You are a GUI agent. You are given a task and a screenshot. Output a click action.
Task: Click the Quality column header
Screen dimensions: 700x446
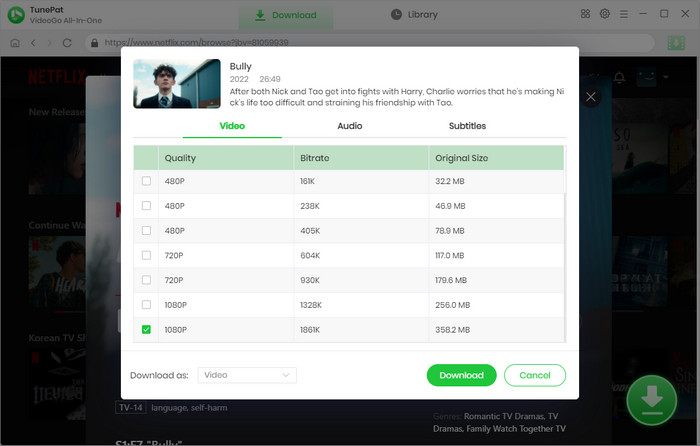pyautogui.click(x=225, y=158)
